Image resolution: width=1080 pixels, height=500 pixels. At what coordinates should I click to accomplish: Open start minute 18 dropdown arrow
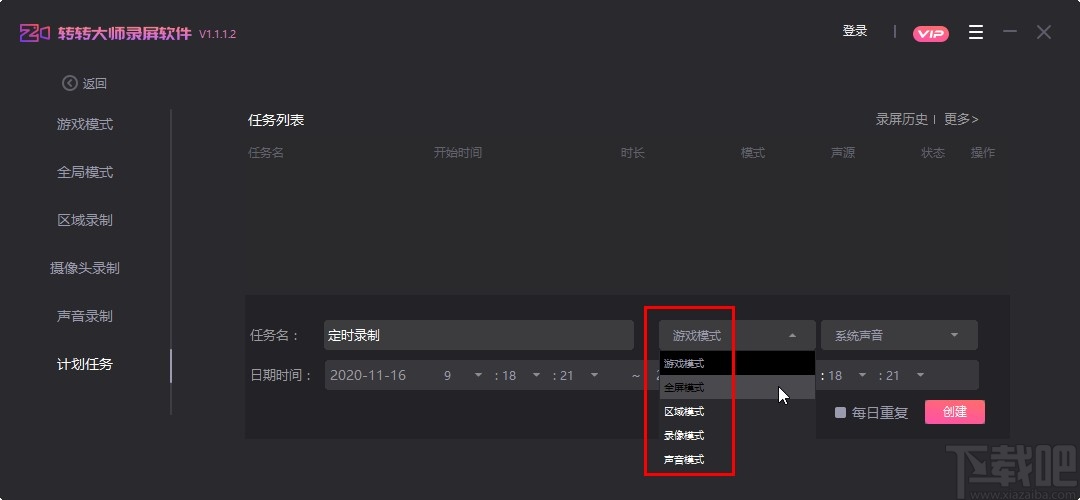pos(536,375)
